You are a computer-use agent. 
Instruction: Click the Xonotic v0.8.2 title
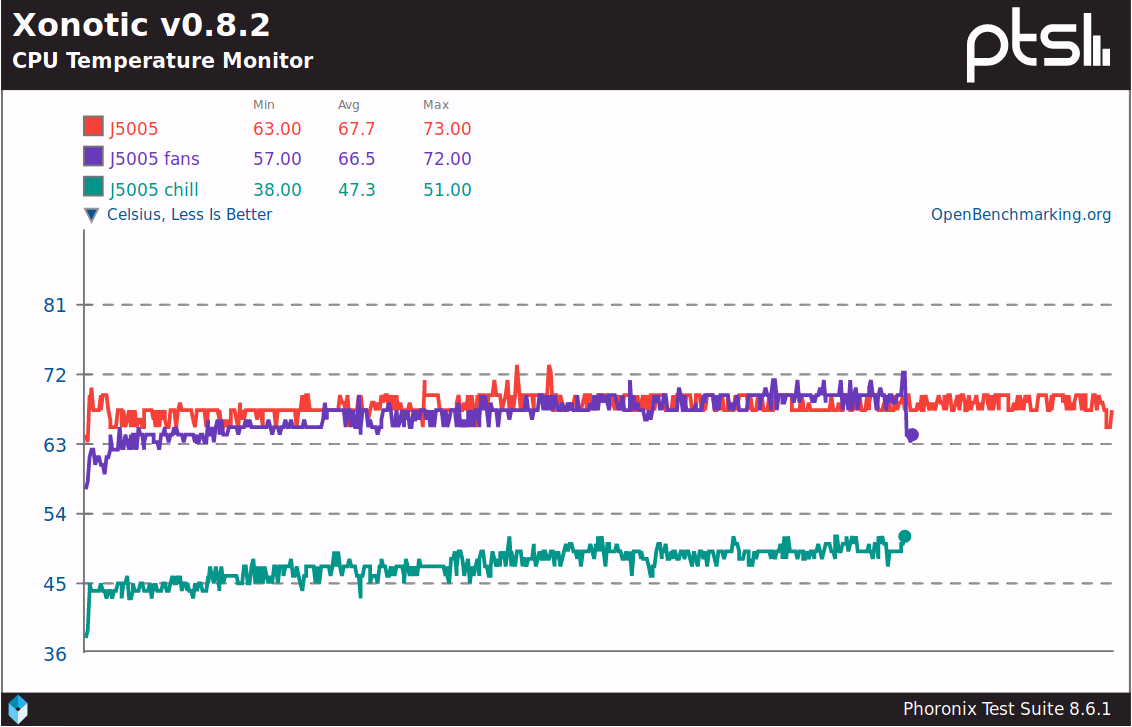pyautogui.click(x=141, y=25)
